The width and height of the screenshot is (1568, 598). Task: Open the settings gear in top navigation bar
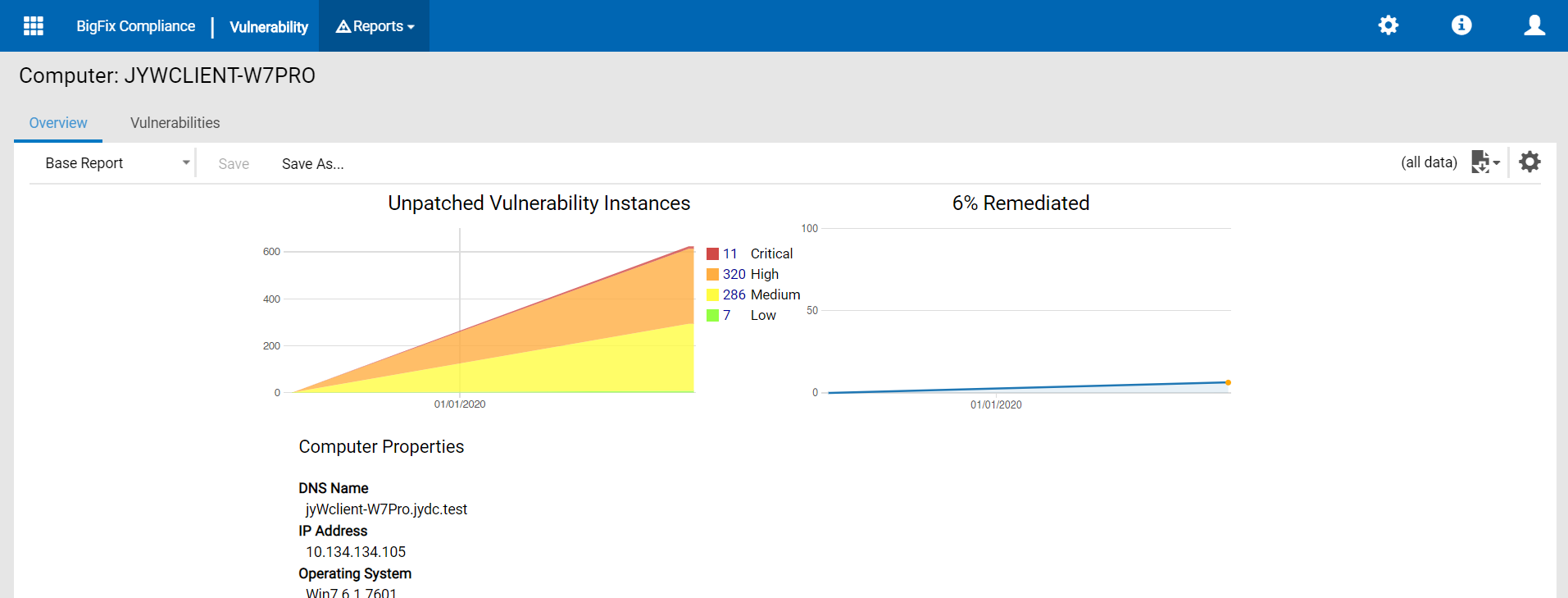(x=1388, y=25)
